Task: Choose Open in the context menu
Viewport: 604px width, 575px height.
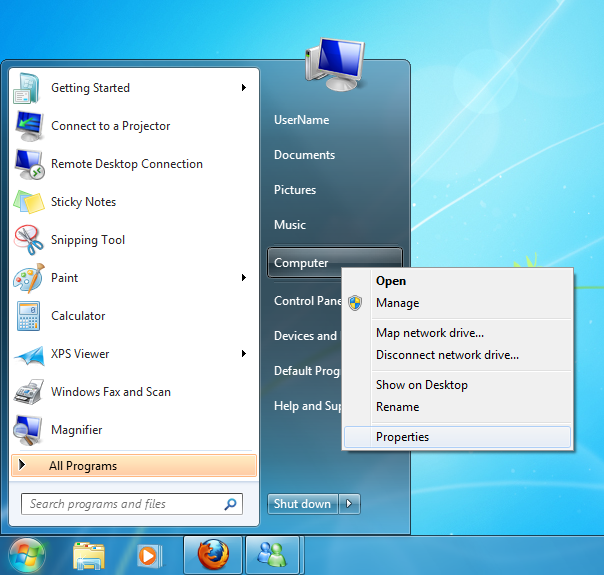Action: 457,281
